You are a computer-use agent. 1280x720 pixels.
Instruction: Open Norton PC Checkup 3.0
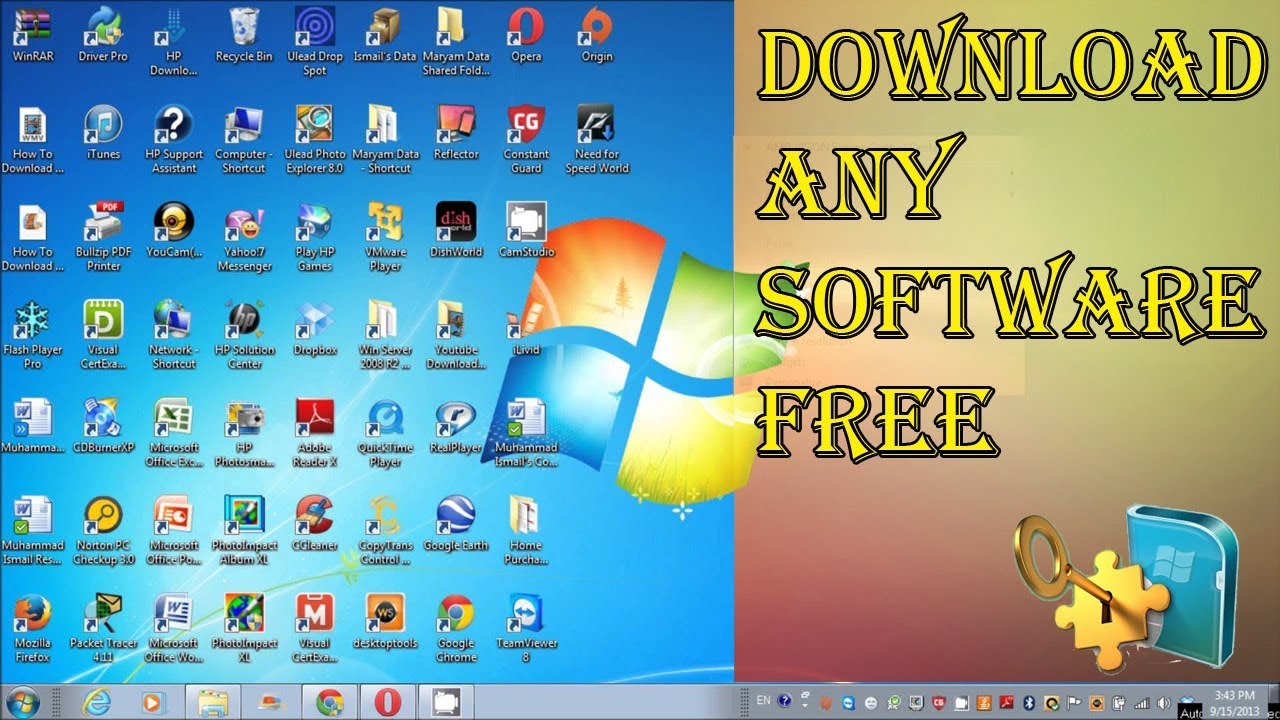pyautogui.click(x=103, y=531)
